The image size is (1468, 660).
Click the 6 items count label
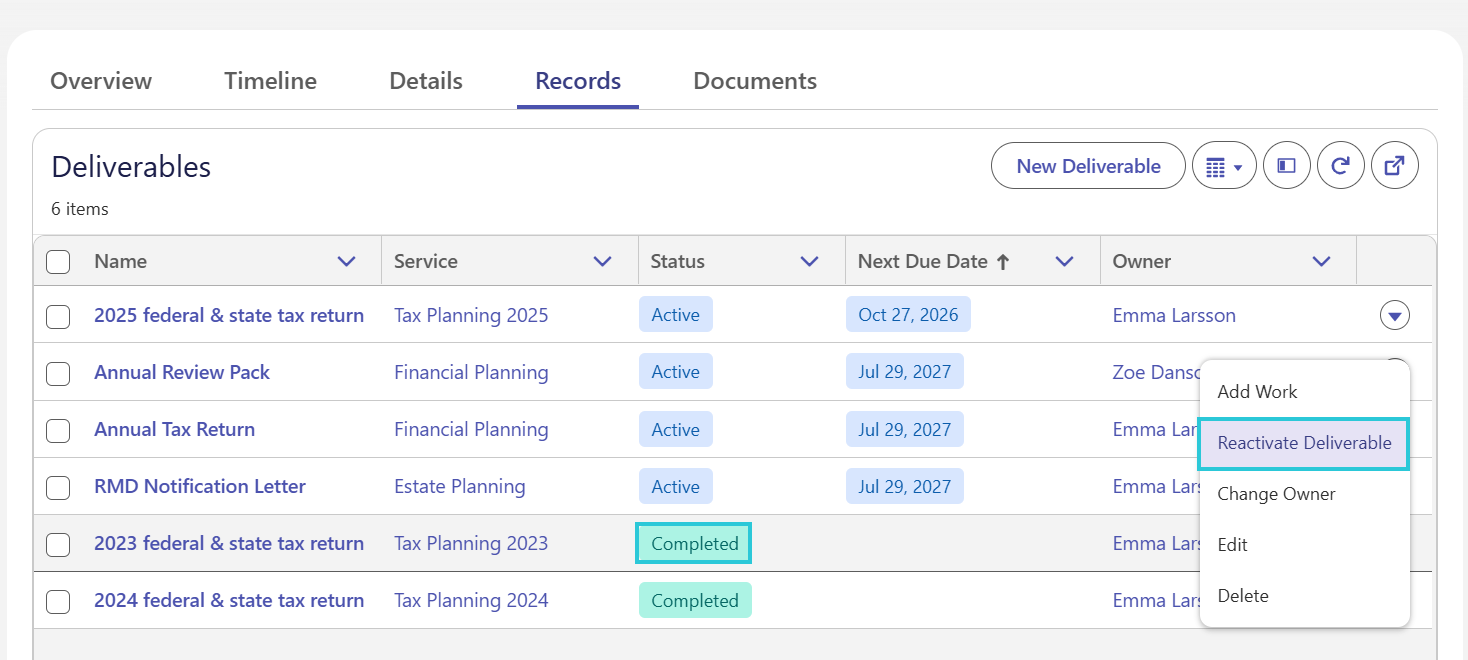point(80,209)
